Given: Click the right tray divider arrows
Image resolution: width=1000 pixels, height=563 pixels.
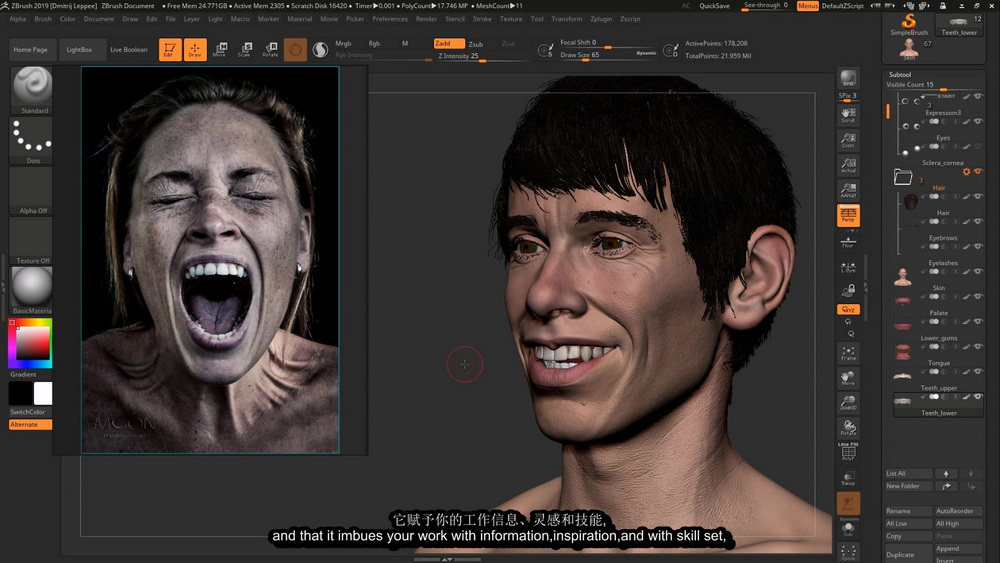Looking at the screenshot, I should (865, 288).
